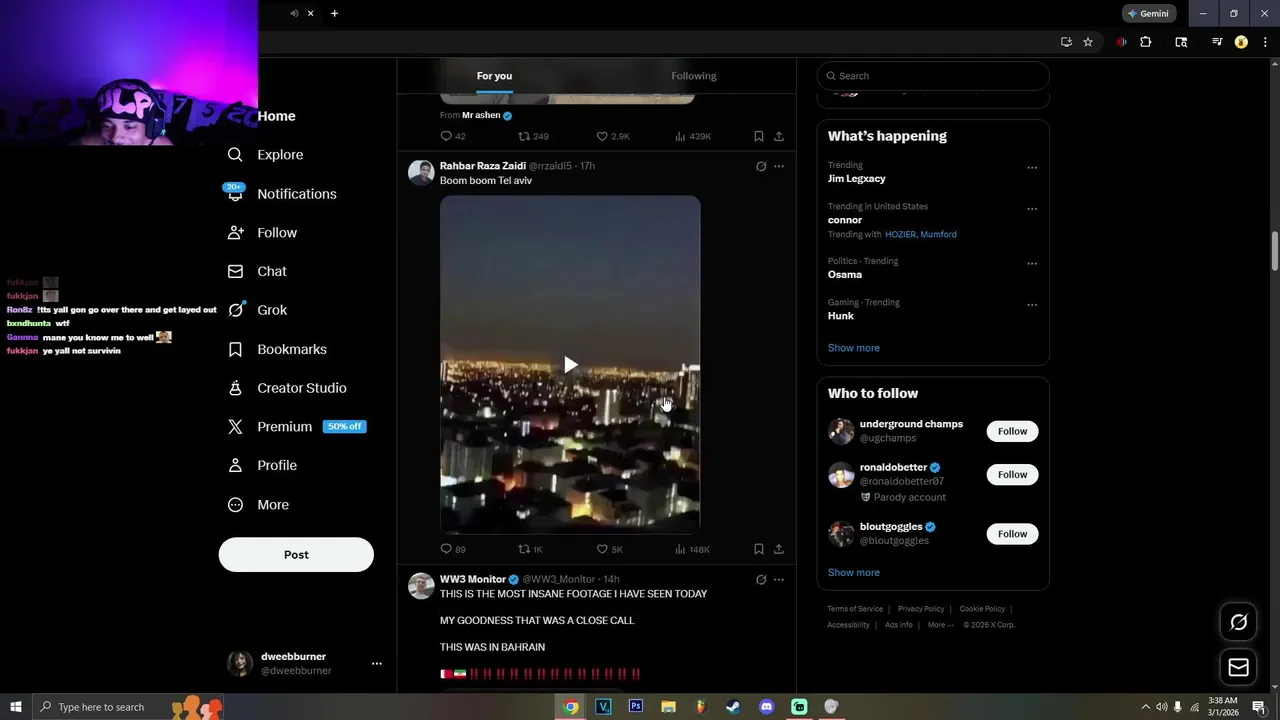Open options for connor trend
This screenshot has width=1280, height=720.
[x=1032, y=209]
